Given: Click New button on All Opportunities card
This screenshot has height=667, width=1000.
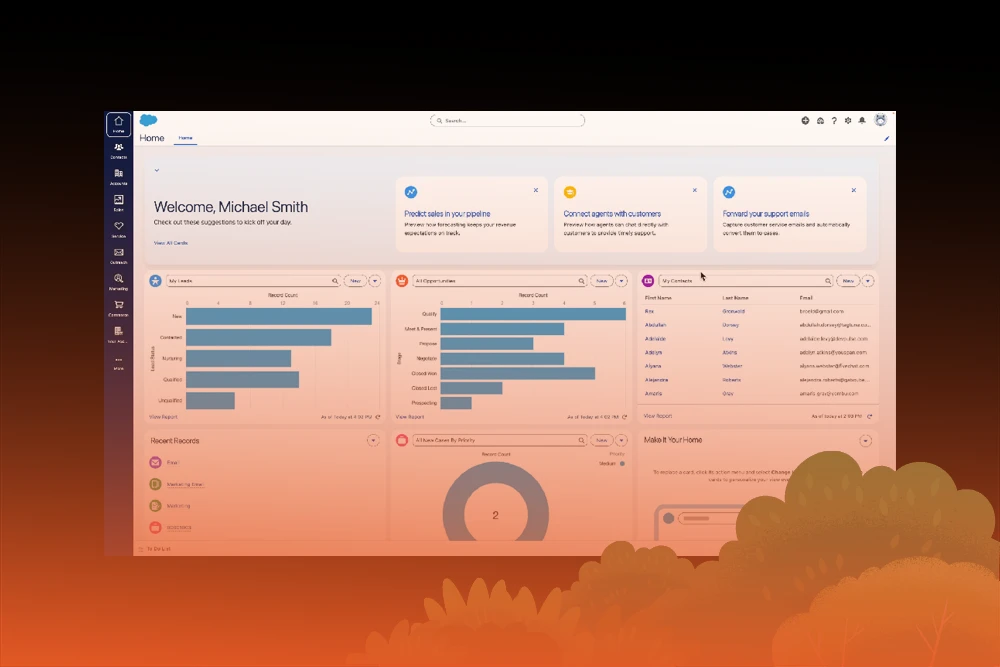Looking at the screenshot, I should [x=601, y=281].
